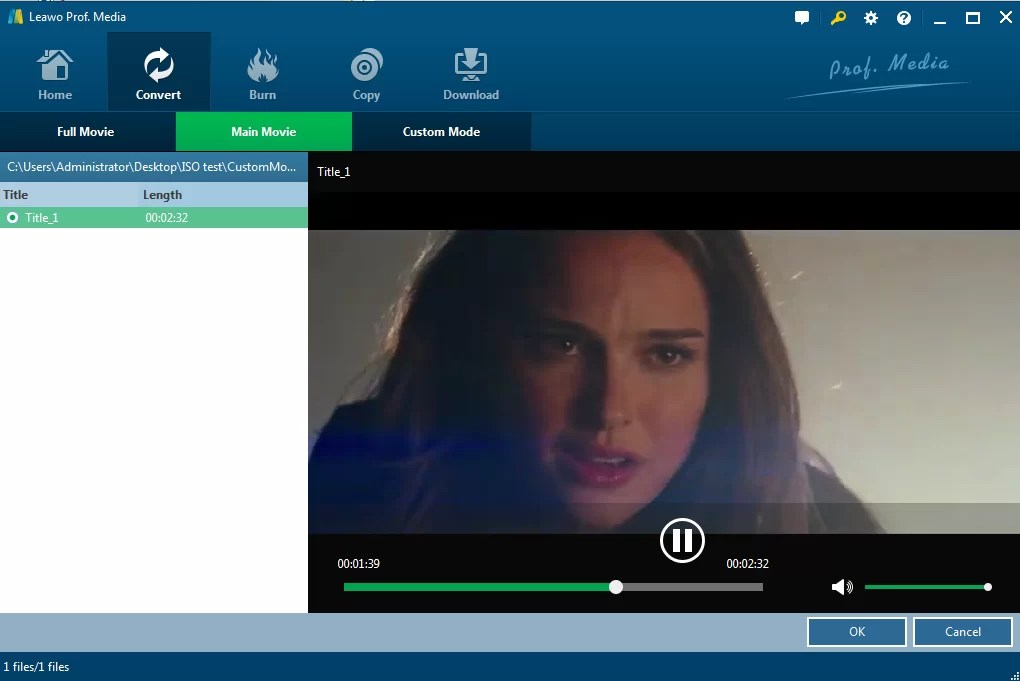Open the Home screen

54,70
